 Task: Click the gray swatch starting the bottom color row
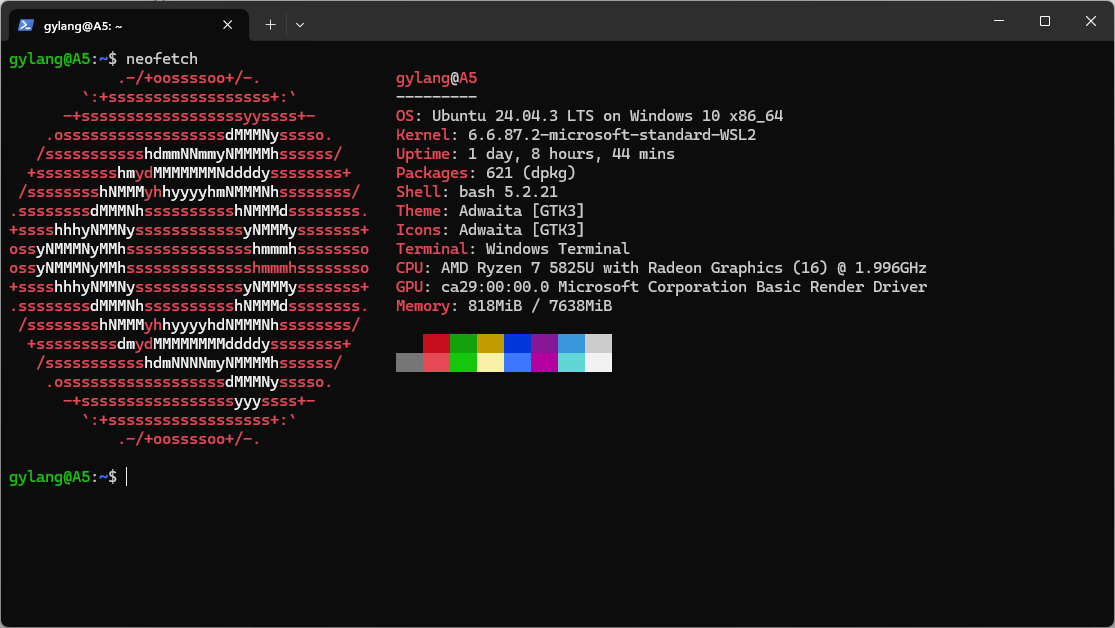coord(409,362)
